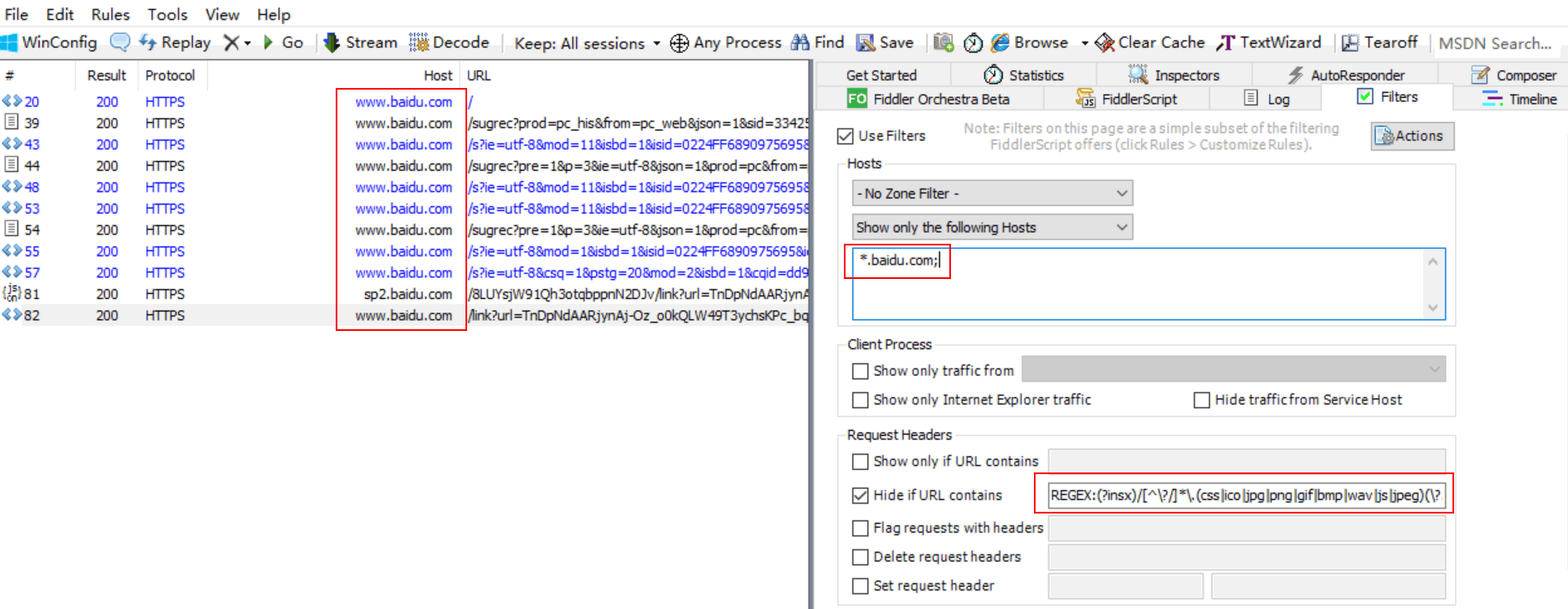Enable Show only traffic from checkbox
This screenshot has height=609, width=1568.
(860, 370)
